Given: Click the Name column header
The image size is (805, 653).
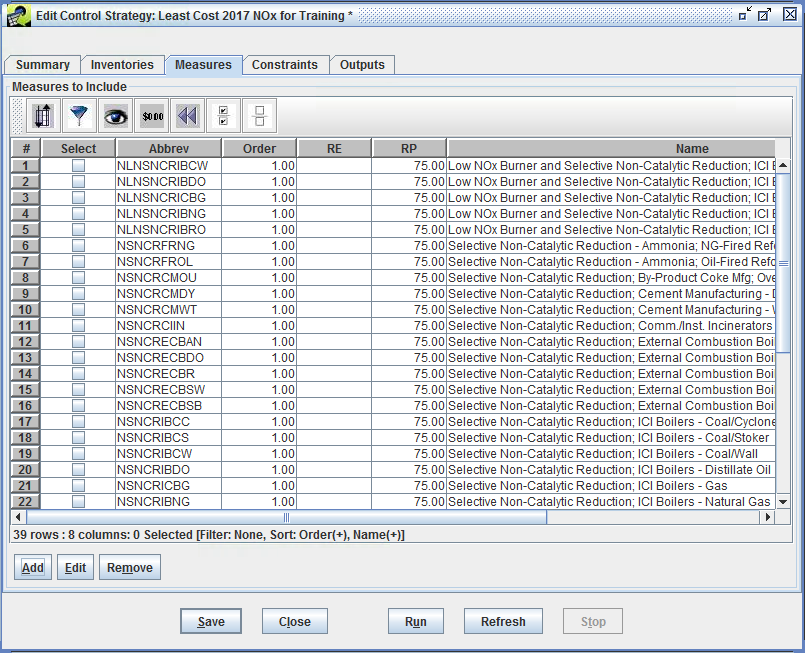Looking at the screenshot, I should [x=692, y=147].
